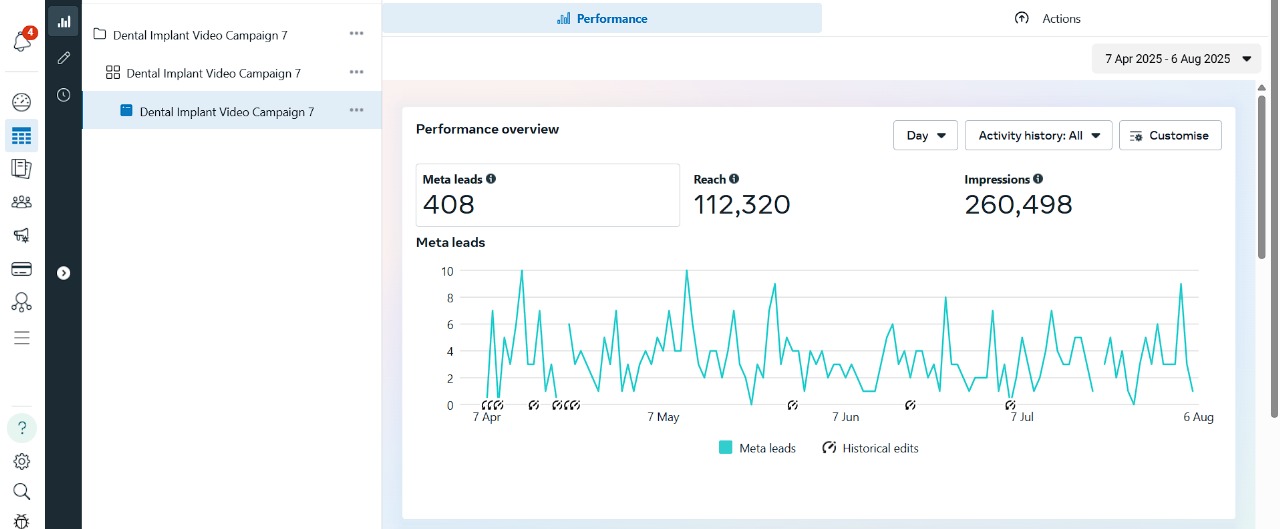The image size is (1280, 529).
Task: Select the pencil edit icon in dark panel
Action: coord(63,58)
